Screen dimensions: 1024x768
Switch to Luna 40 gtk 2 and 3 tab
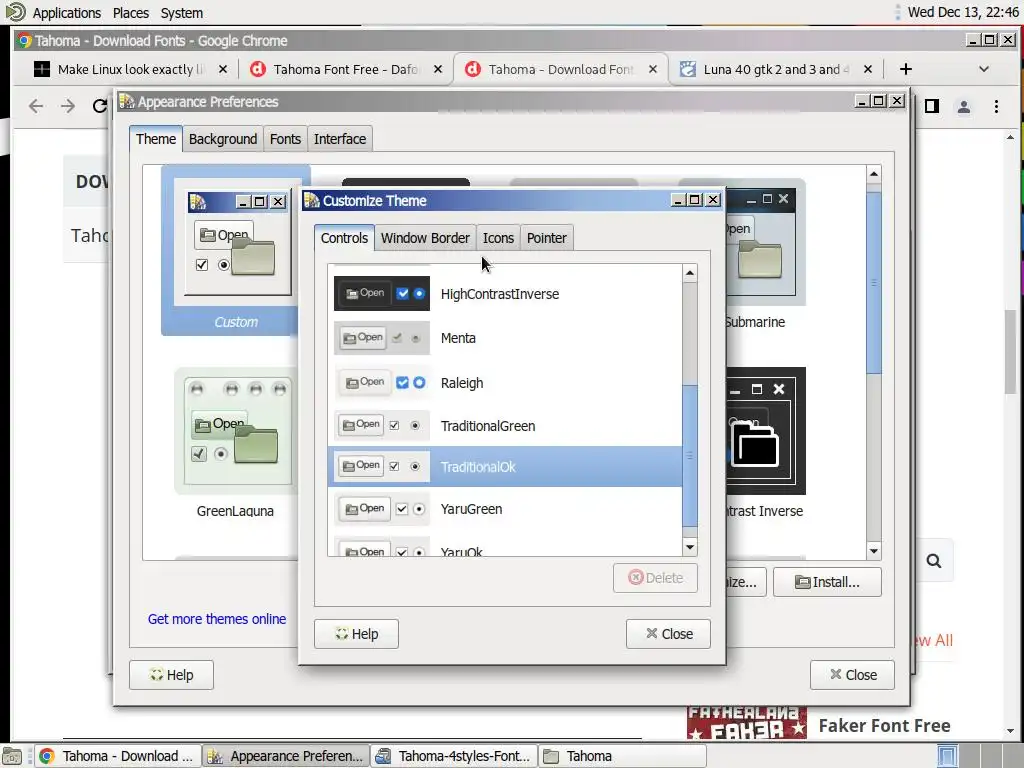click(776, 69)
